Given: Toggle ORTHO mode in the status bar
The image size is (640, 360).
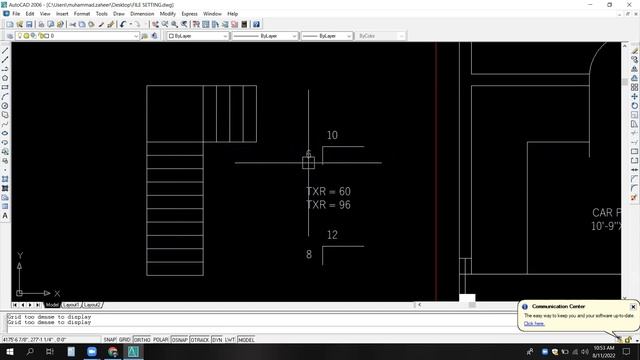Looking at the screenshot, I should pyautogui.click(x=142, y=340).
